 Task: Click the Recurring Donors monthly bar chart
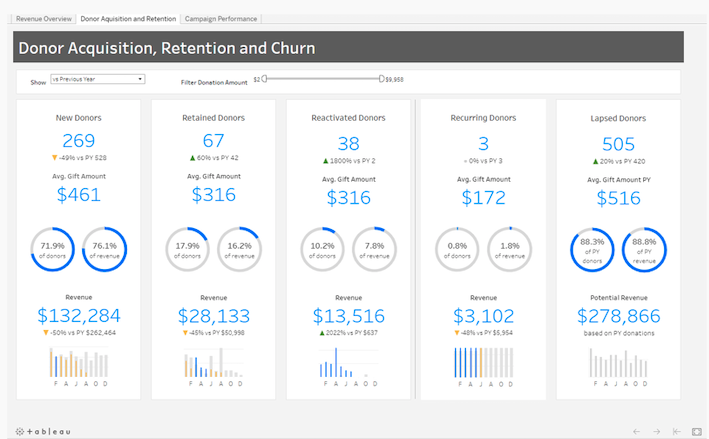click(483, 362)
